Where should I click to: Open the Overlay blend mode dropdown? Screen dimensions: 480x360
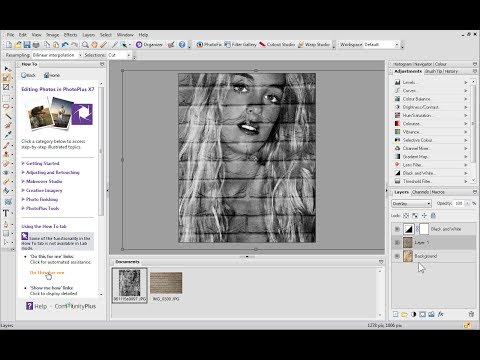tap(411, 203)
